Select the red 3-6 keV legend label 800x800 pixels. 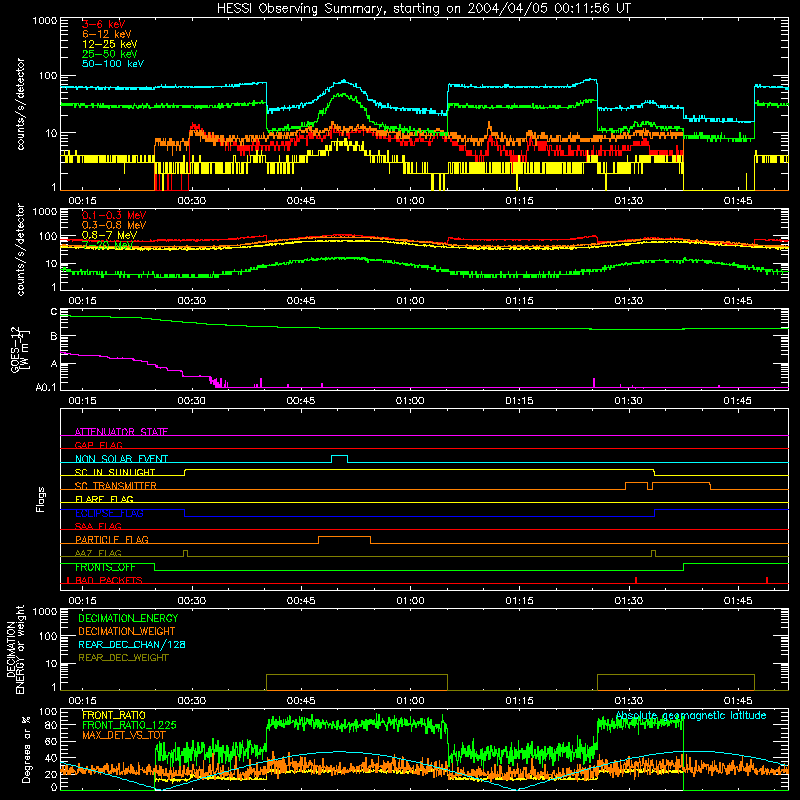[104, 24]
